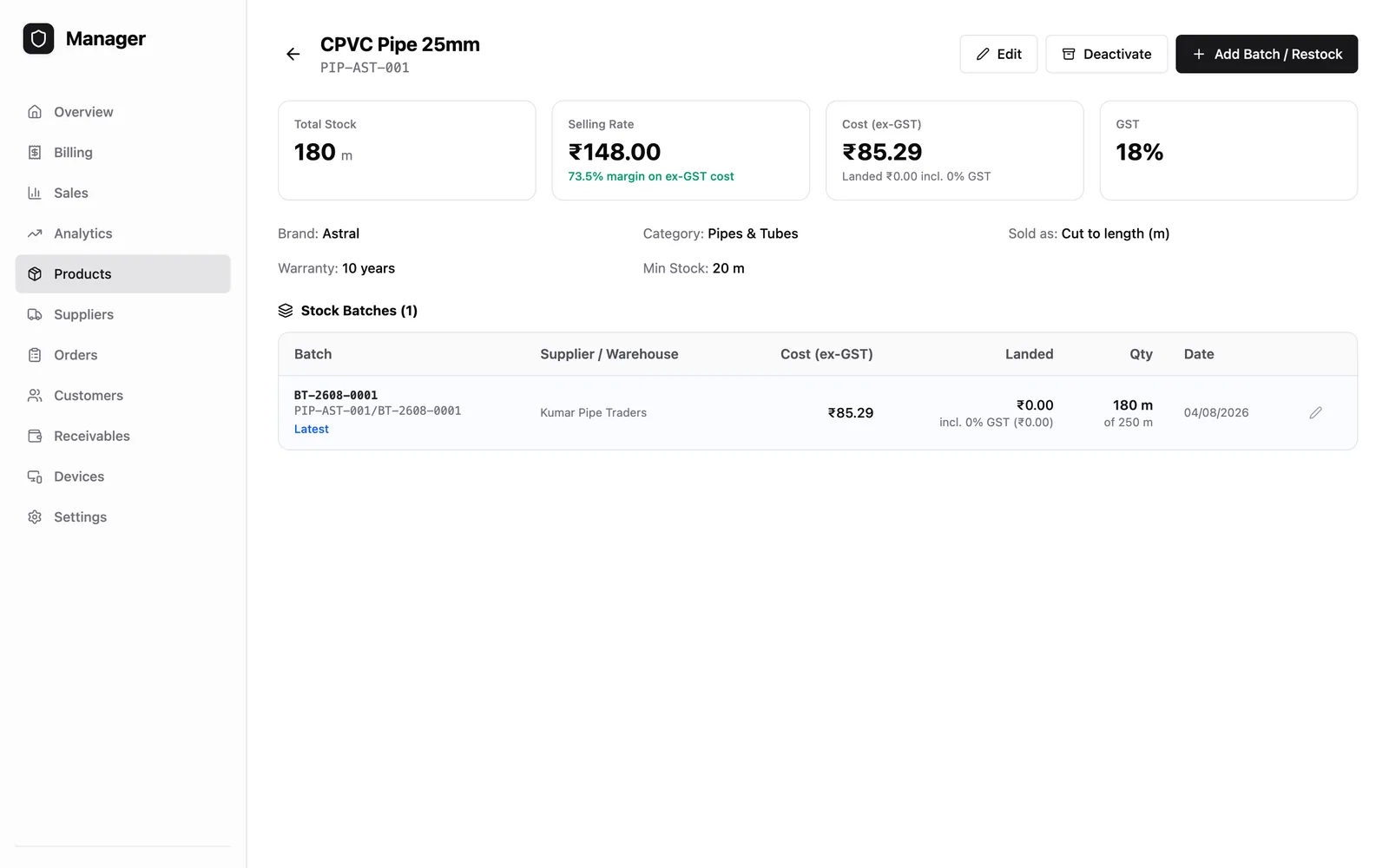Image resolution: width=1389 pixels, height=868 pixels.
Task: Select Devices in the sidebar
Action: pyautogui.click(x=123, y=477)
